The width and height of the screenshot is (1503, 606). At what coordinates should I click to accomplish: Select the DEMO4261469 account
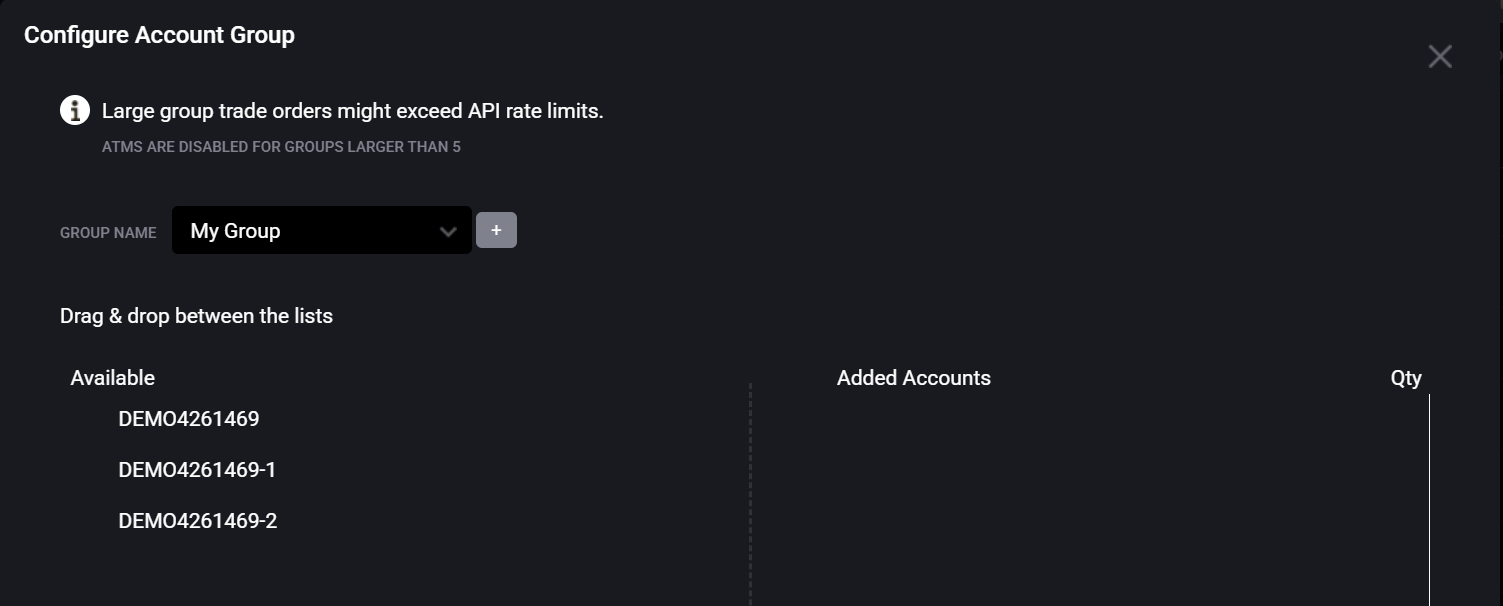(189, 419)
